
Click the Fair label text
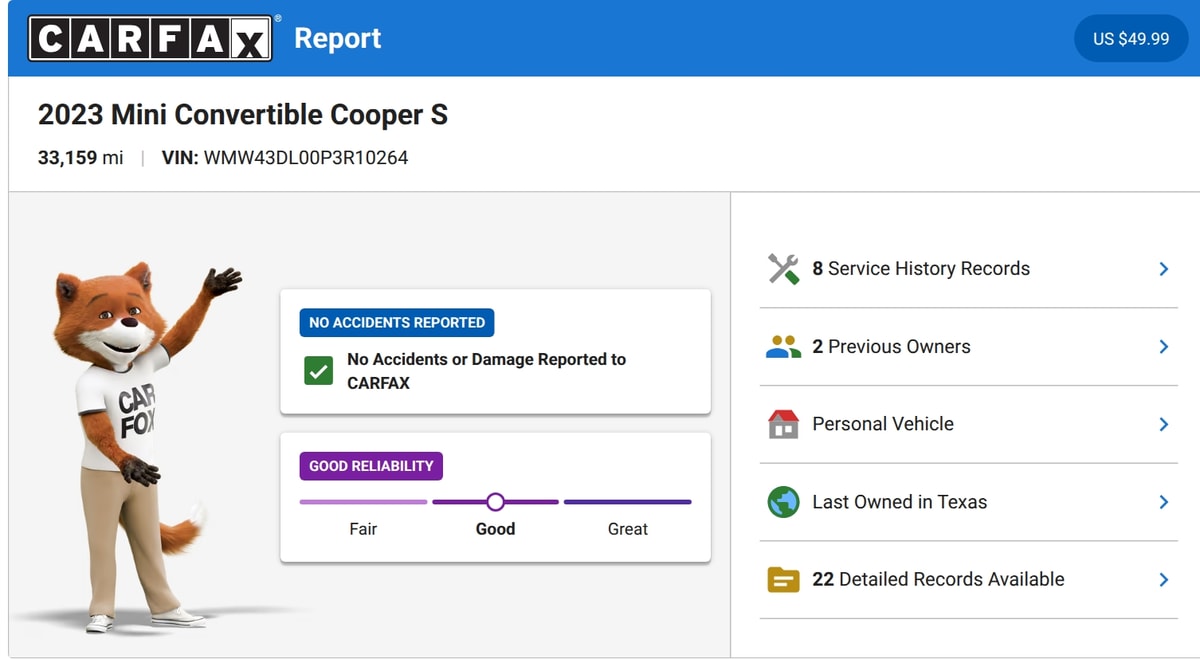point(363,529)
